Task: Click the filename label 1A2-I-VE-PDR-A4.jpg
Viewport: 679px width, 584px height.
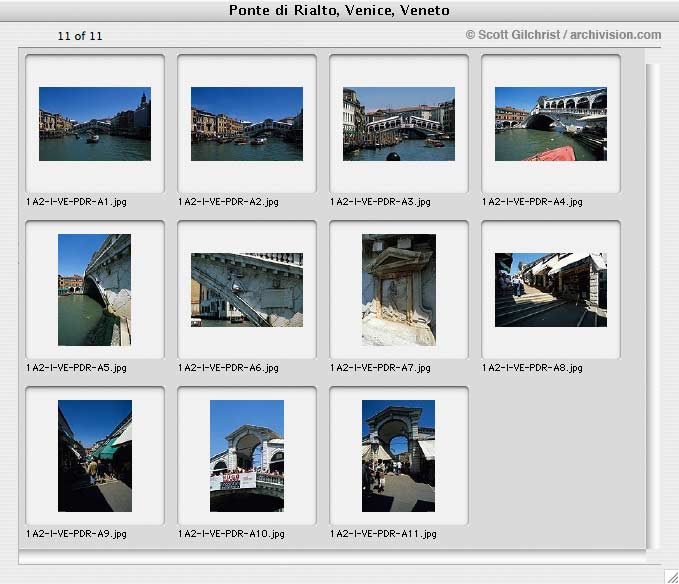Action: [x=533, y=202]
